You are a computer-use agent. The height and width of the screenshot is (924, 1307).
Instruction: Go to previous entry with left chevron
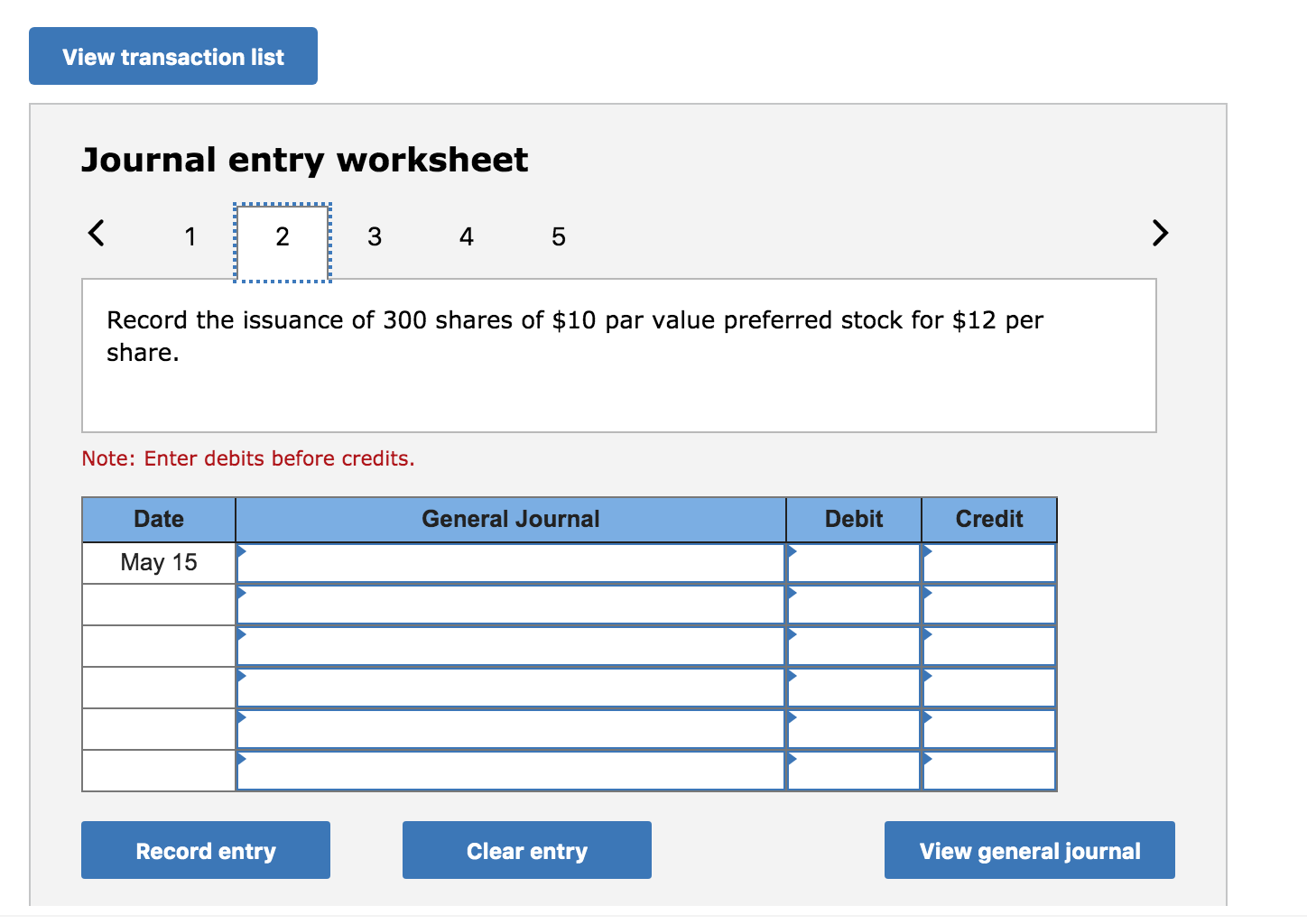[97, 233]
